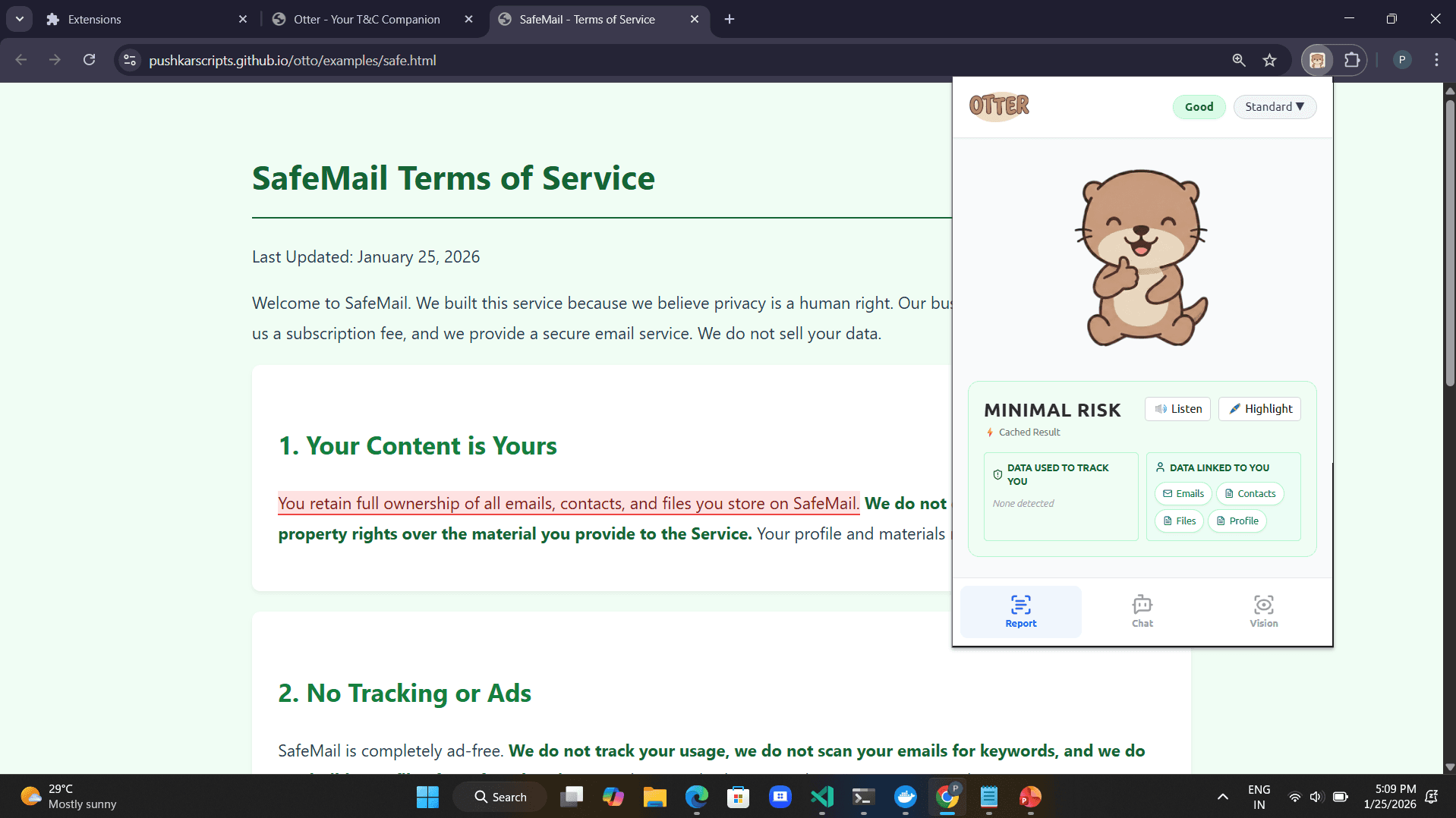Reload the SafeMail page

89,60
